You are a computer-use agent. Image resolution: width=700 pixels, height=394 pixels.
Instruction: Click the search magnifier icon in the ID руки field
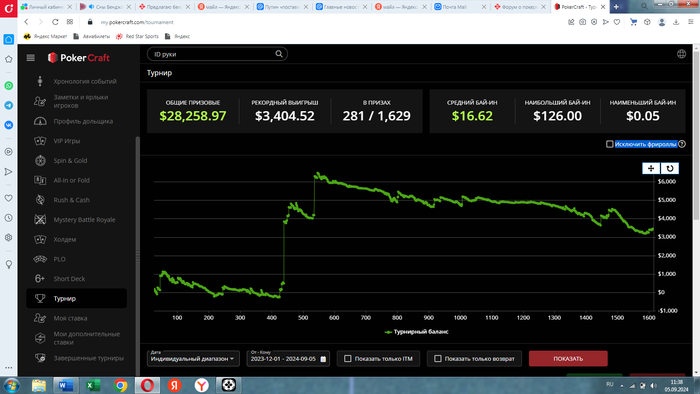(279, 54)
